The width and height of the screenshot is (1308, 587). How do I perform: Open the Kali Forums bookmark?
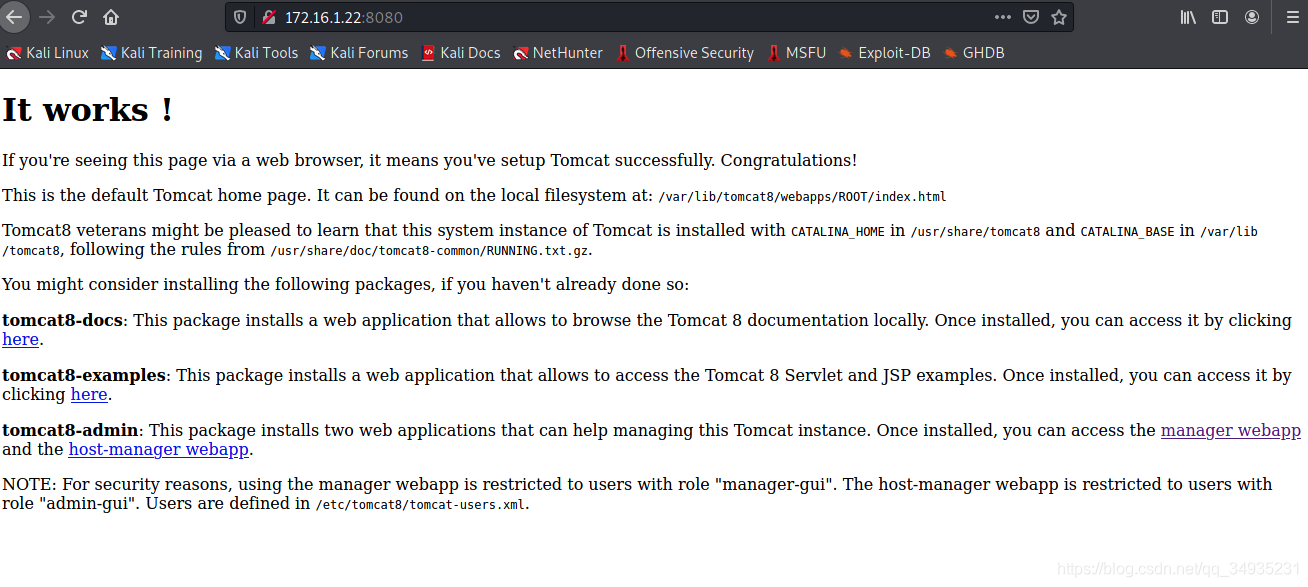click(359, 53)
